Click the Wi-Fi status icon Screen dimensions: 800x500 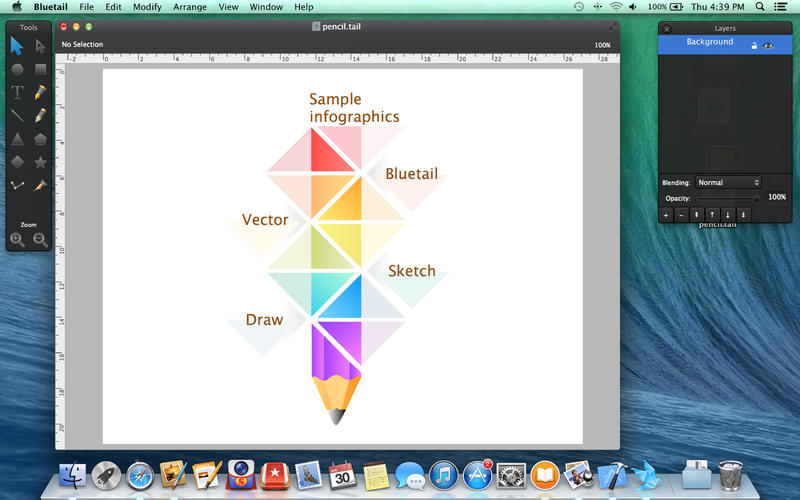click(x=616, y=7)
